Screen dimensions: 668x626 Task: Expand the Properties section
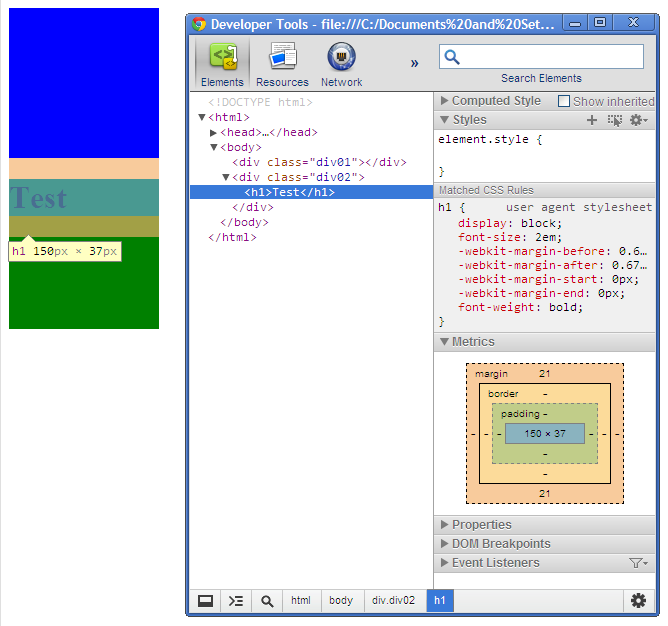444,525
